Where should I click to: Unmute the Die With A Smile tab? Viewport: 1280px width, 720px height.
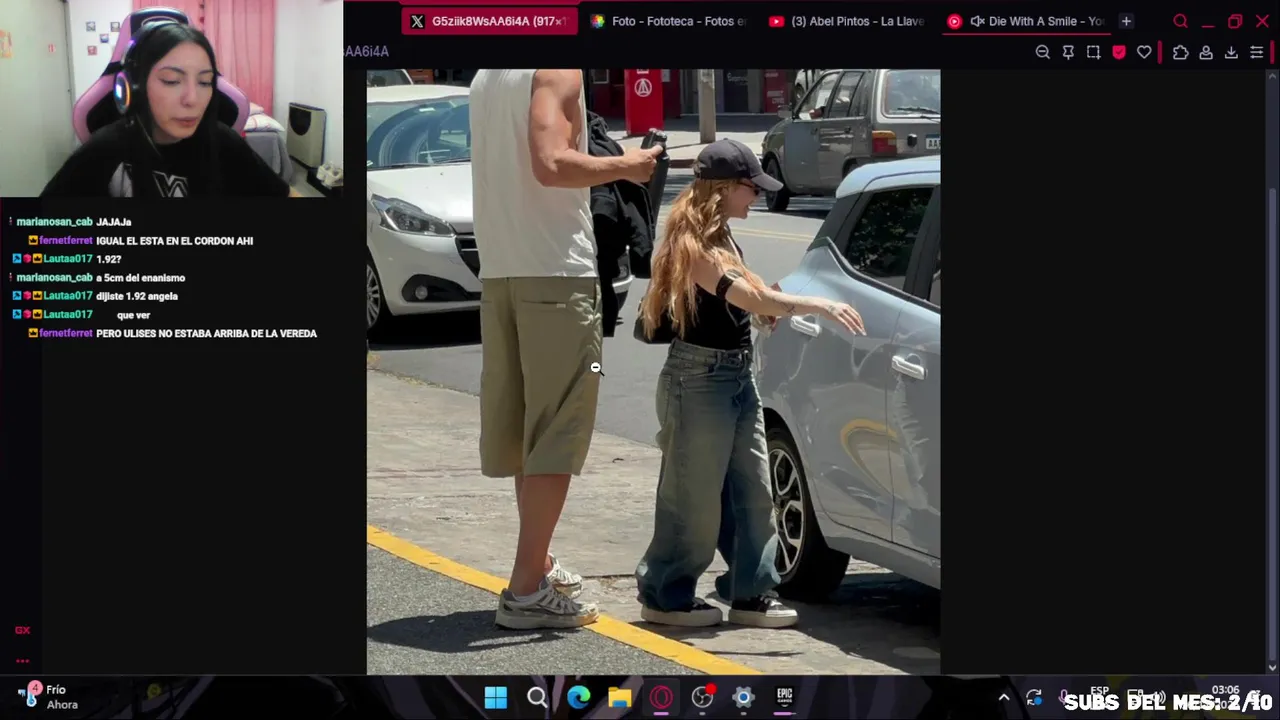[977, 21]
